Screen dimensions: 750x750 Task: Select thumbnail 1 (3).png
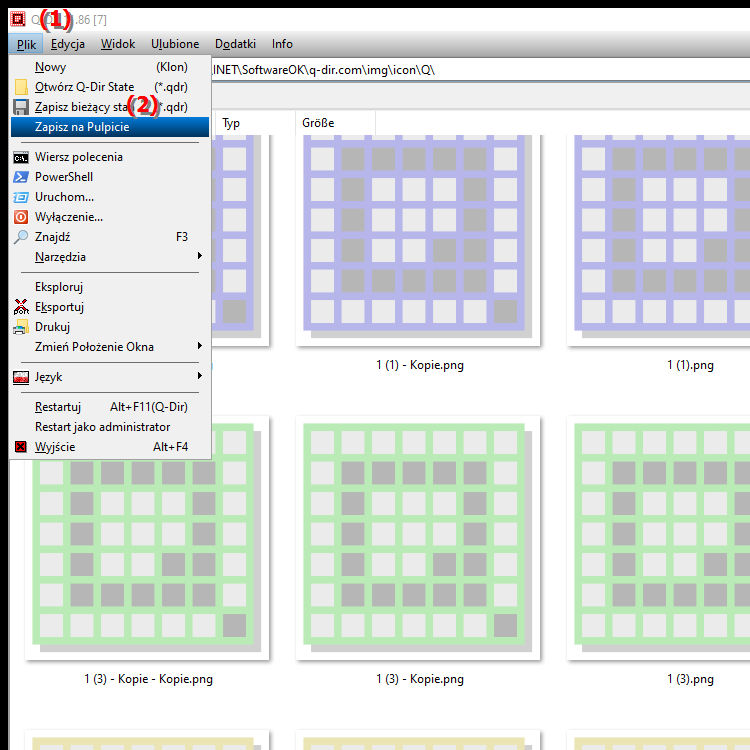(x=659, y=538)
